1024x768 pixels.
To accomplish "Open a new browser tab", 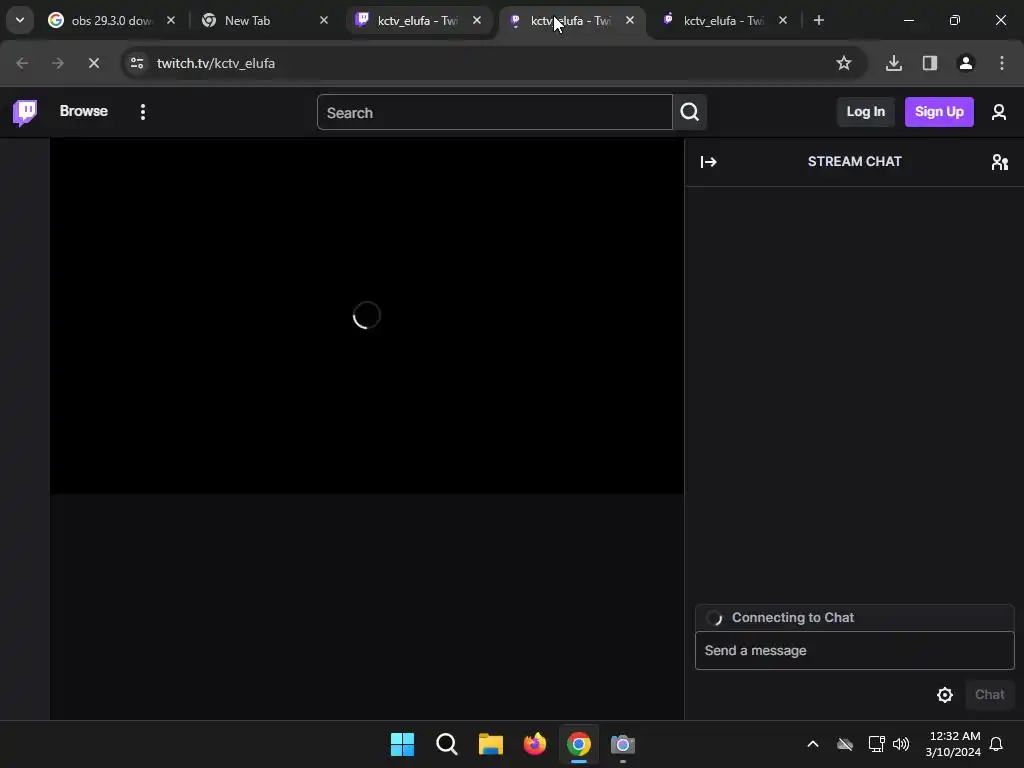I will pos(818,20).
